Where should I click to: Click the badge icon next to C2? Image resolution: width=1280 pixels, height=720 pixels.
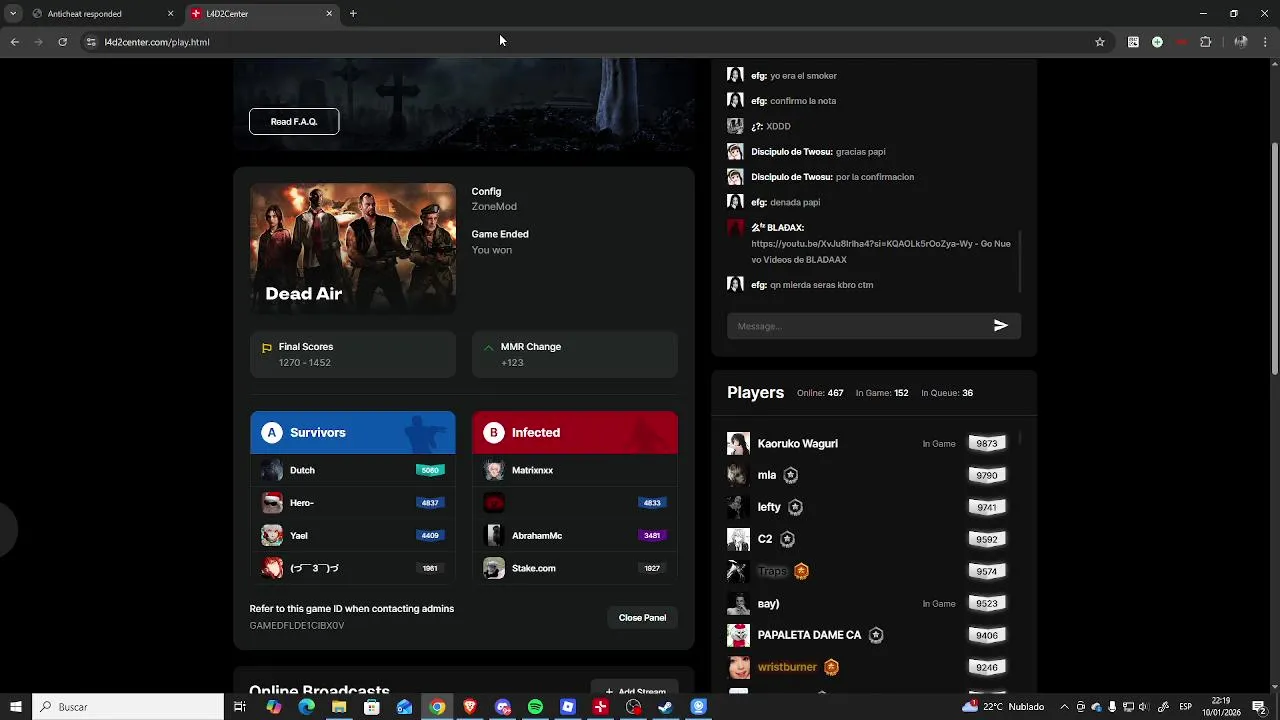[x=787, y=539]
